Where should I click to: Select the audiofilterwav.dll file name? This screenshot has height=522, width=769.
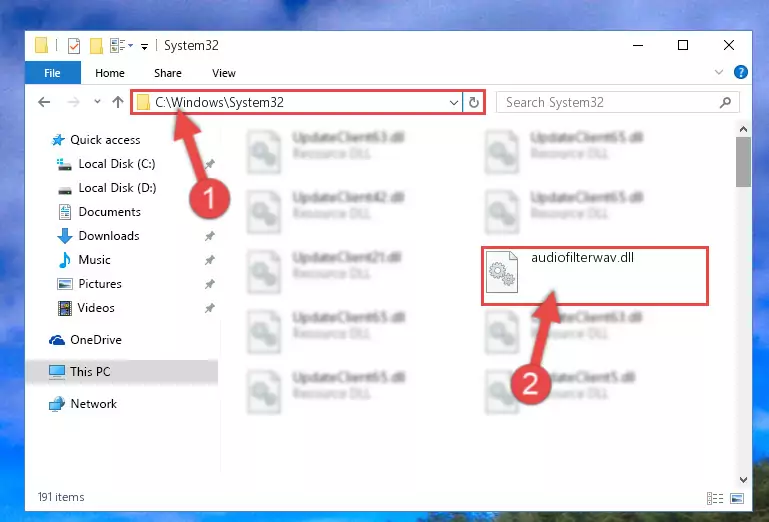(583, 258)
